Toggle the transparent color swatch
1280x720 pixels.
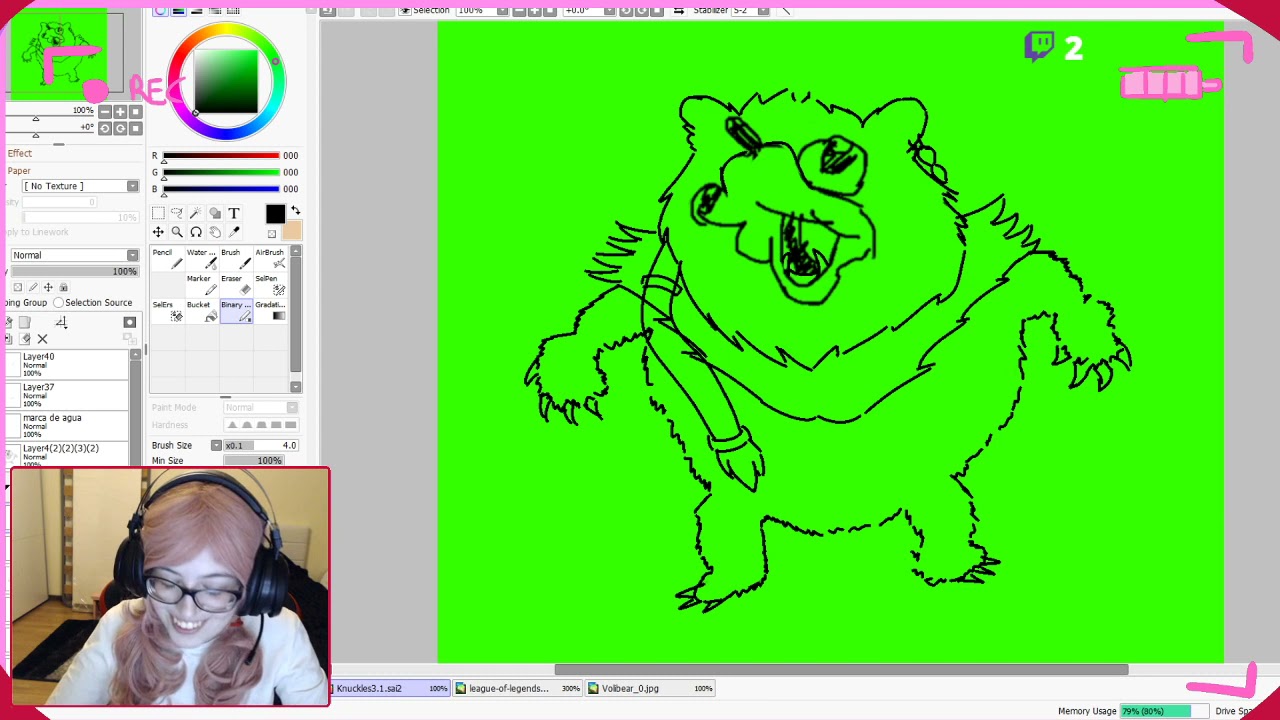(x=271, y=234)
